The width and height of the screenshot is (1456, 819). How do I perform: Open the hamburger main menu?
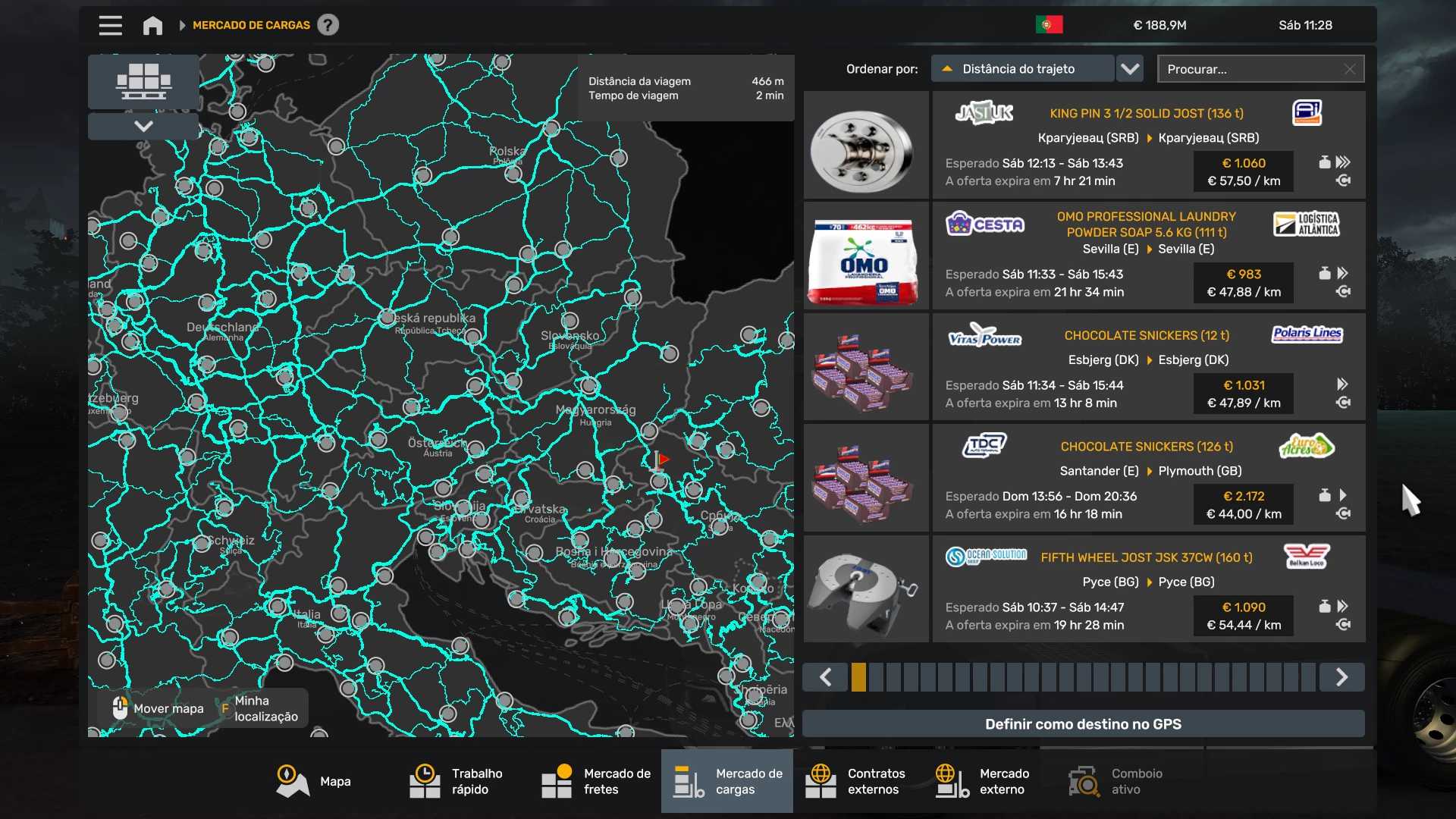coord(110,25)
